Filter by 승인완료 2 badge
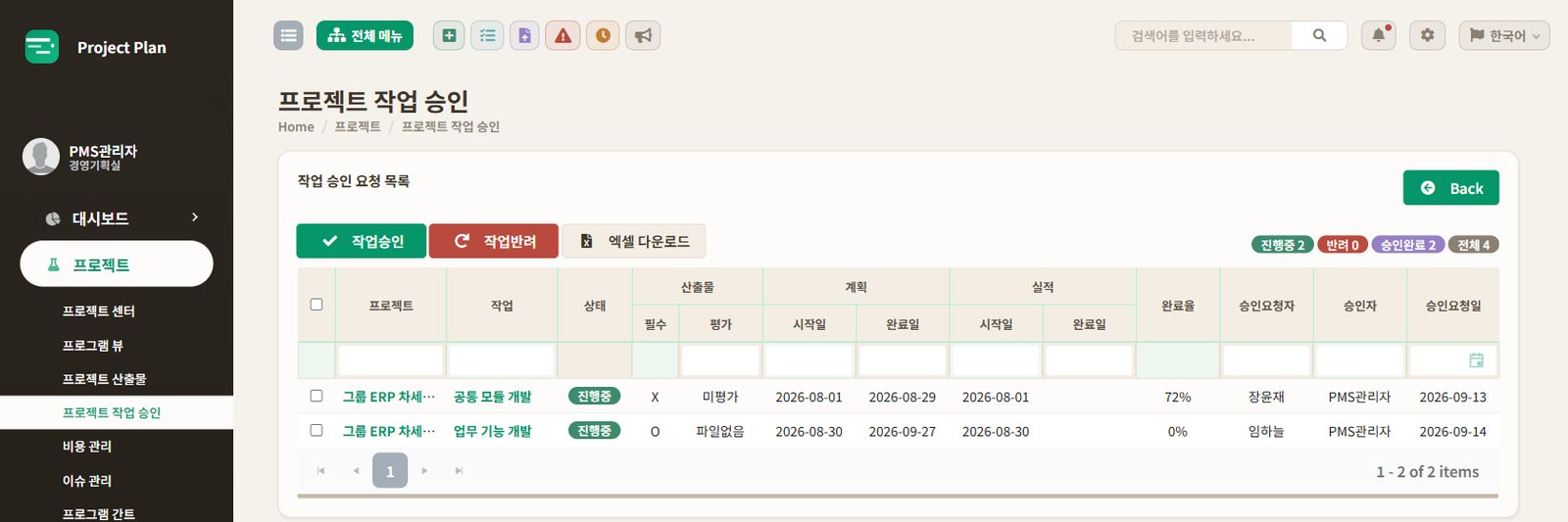This screenshot has width=1568, height=522. point(1408,245)
